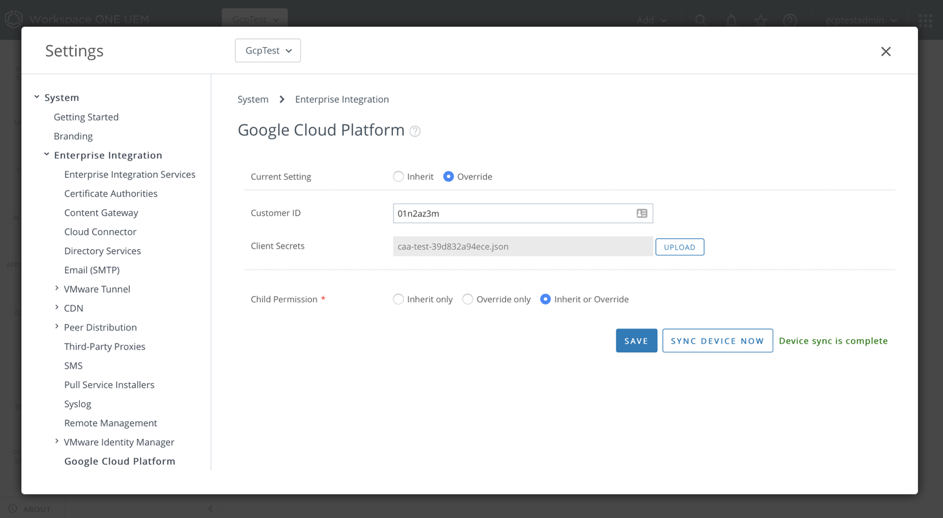Screen dimensions: 943x518
Task: Expand the Peer Distribution tree node
Action: pos(57,327)
